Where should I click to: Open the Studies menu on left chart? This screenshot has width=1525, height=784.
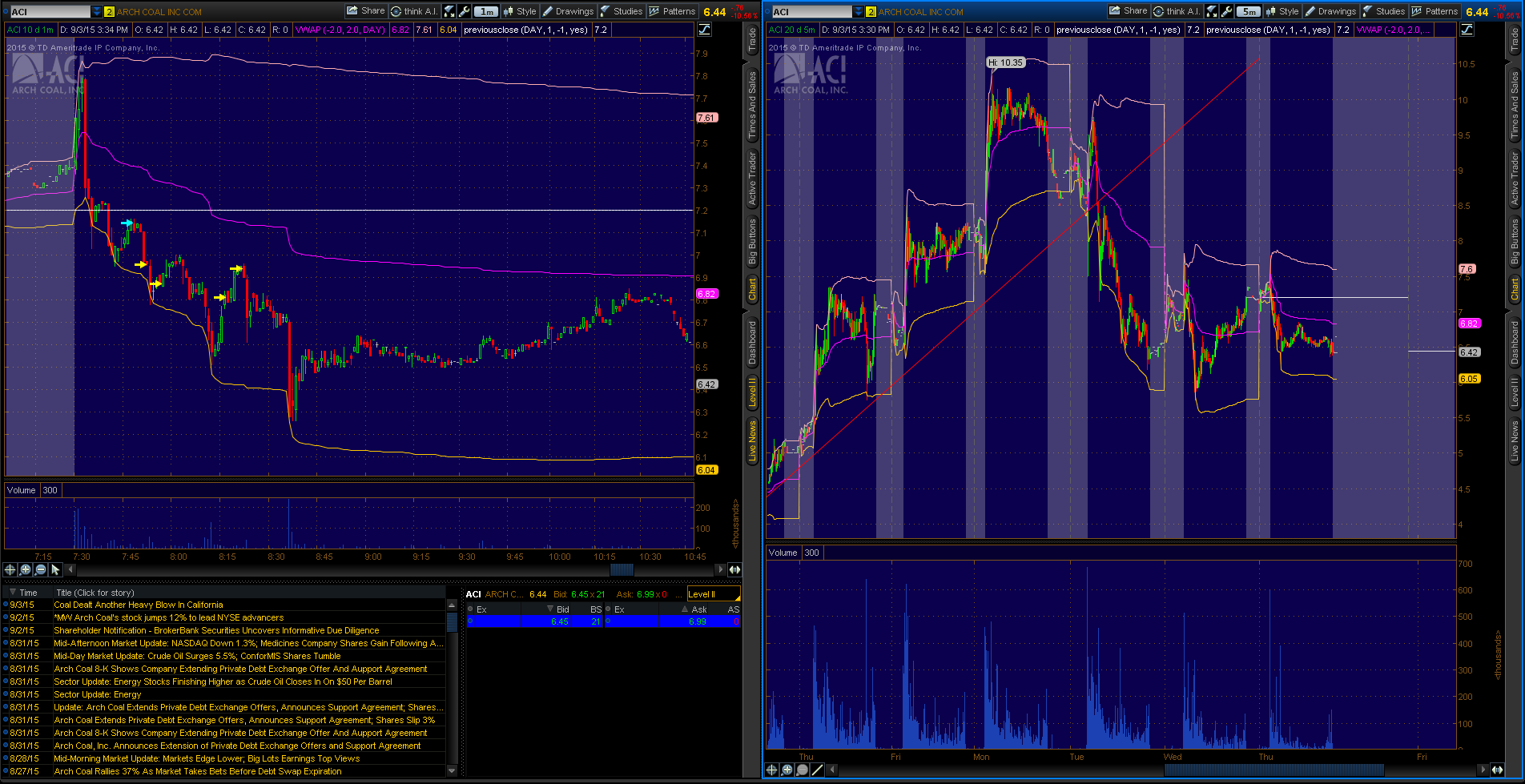(x=622, y=11)
